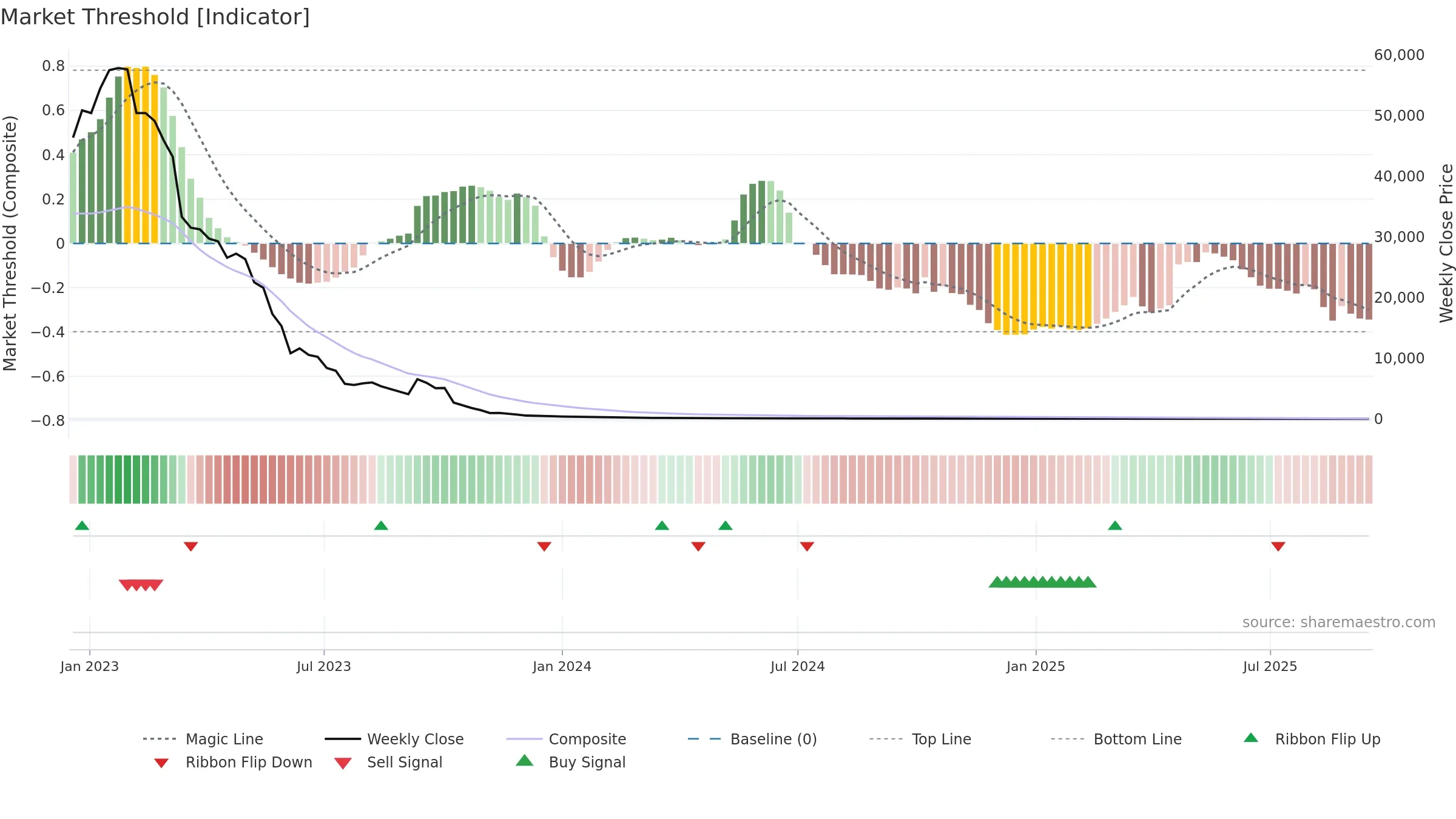
Task: Click the red ribbon flip down marker in December 2023
Action: pyautogui.click(x=544, y=547)
